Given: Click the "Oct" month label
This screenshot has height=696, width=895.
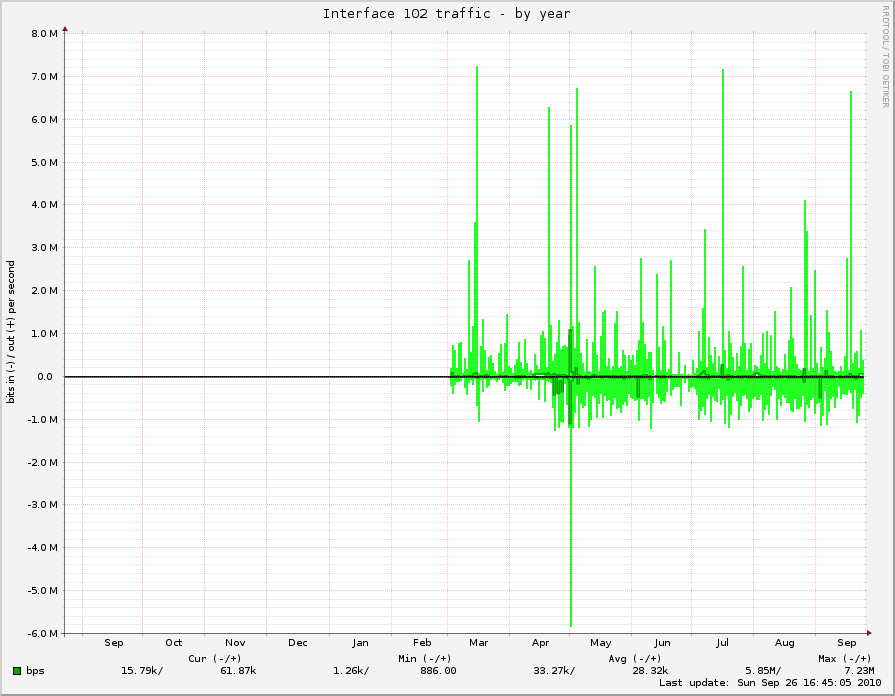Looking at the screenshot, I should pyautogui.click(x=174, y=643).
